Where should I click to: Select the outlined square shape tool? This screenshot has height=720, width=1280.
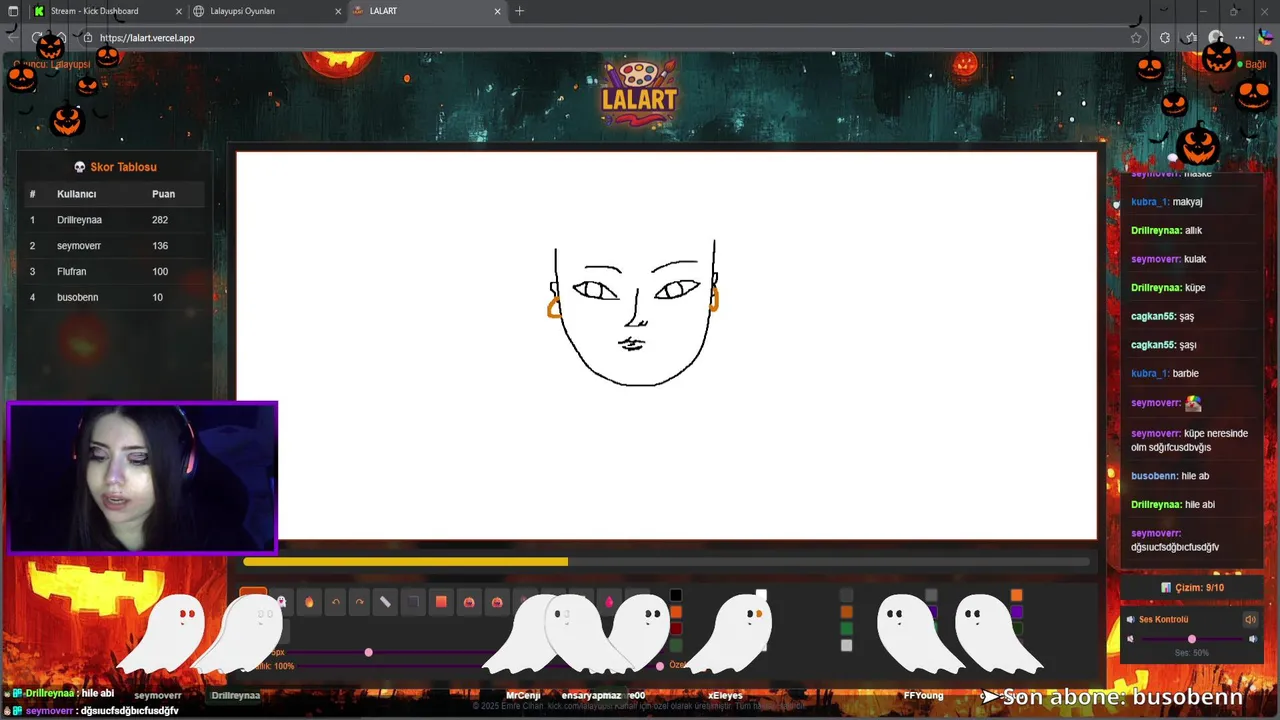point(413,602)
